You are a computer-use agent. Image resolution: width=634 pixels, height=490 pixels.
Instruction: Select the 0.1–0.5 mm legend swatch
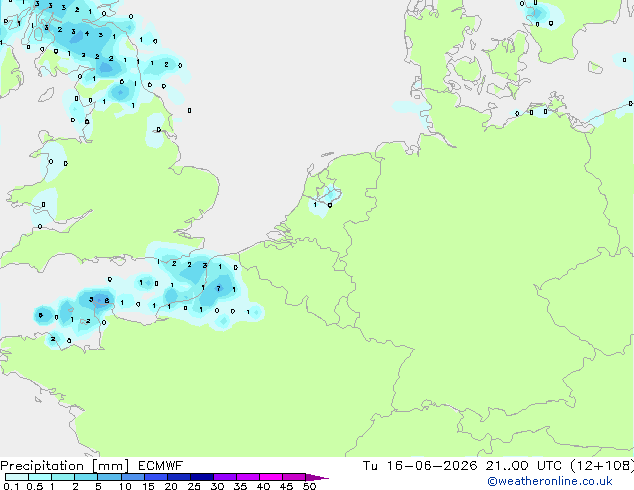coord(17,477)
